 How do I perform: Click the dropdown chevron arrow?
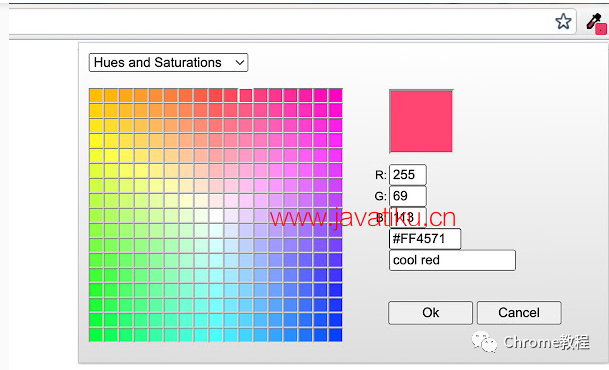240,63
